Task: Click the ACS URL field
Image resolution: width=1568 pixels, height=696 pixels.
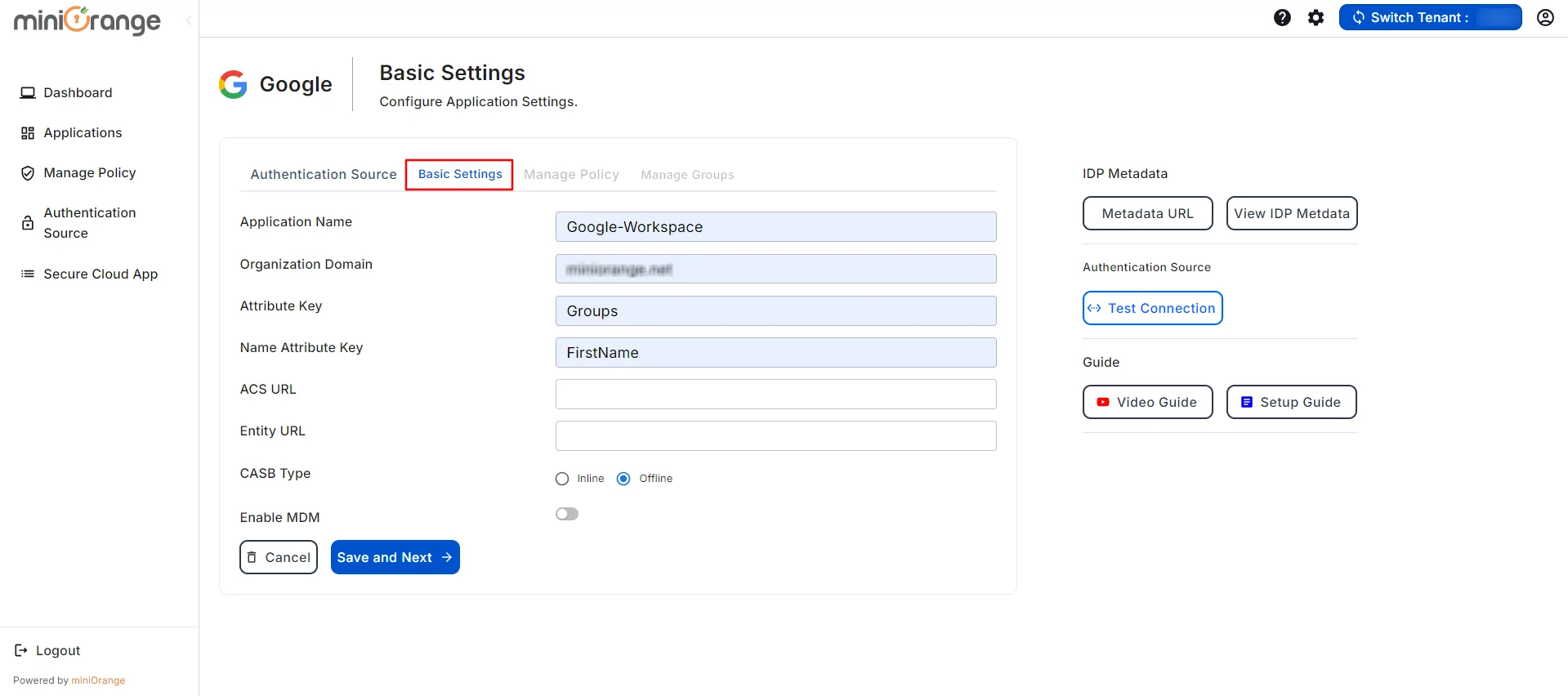Action: pos(775,395)
